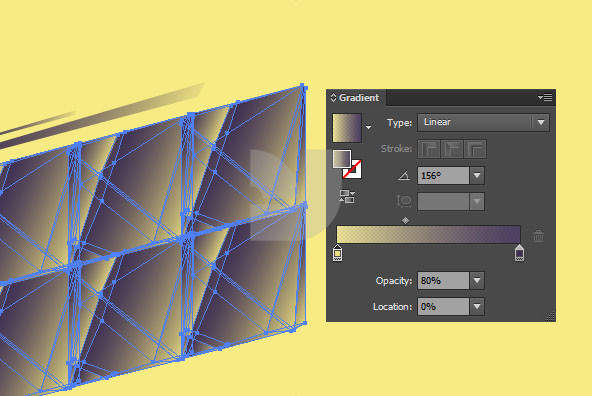592x396 pixels.
Task: Click the aspect ratio icon
Action: coord(404,201)
